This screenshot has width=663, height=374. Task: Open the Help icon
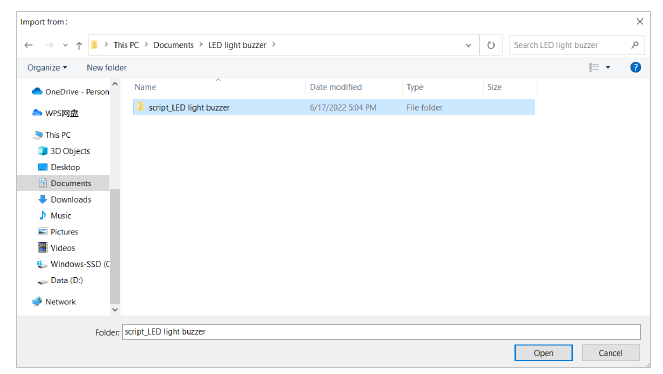[635, 67]
